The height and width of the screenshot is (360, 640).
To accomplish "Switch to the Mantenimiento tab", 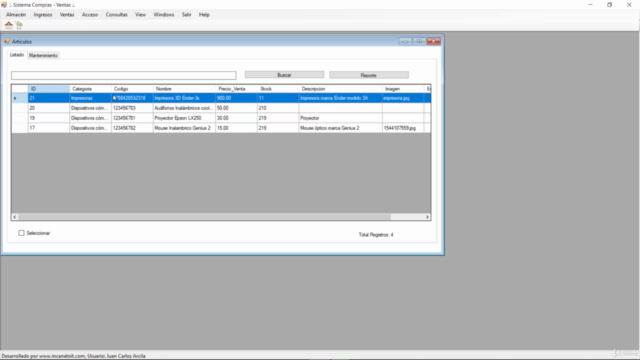I will coord(43,56).
